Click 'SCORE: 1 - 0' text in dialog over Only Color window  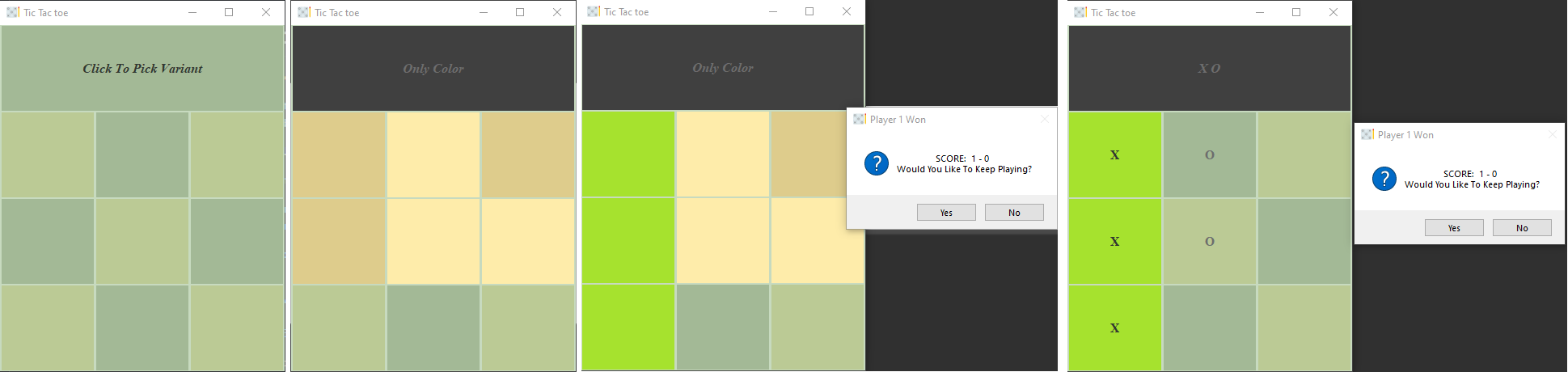pyautogui.click(x=962, y=159)
